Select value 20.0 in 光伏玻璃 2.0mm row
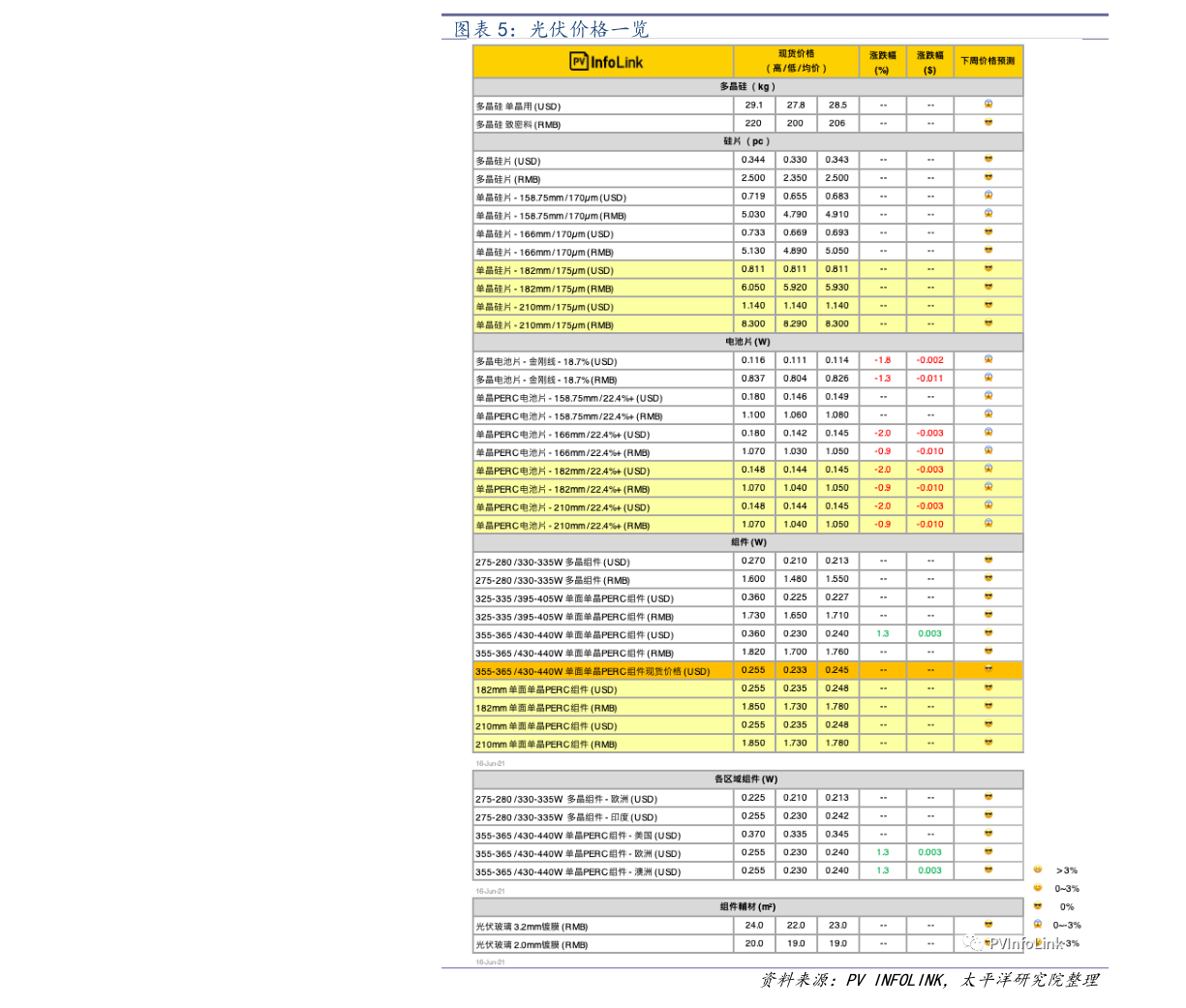The width and height of the screenshot is (1186, 1008). (x=753, y=943)
